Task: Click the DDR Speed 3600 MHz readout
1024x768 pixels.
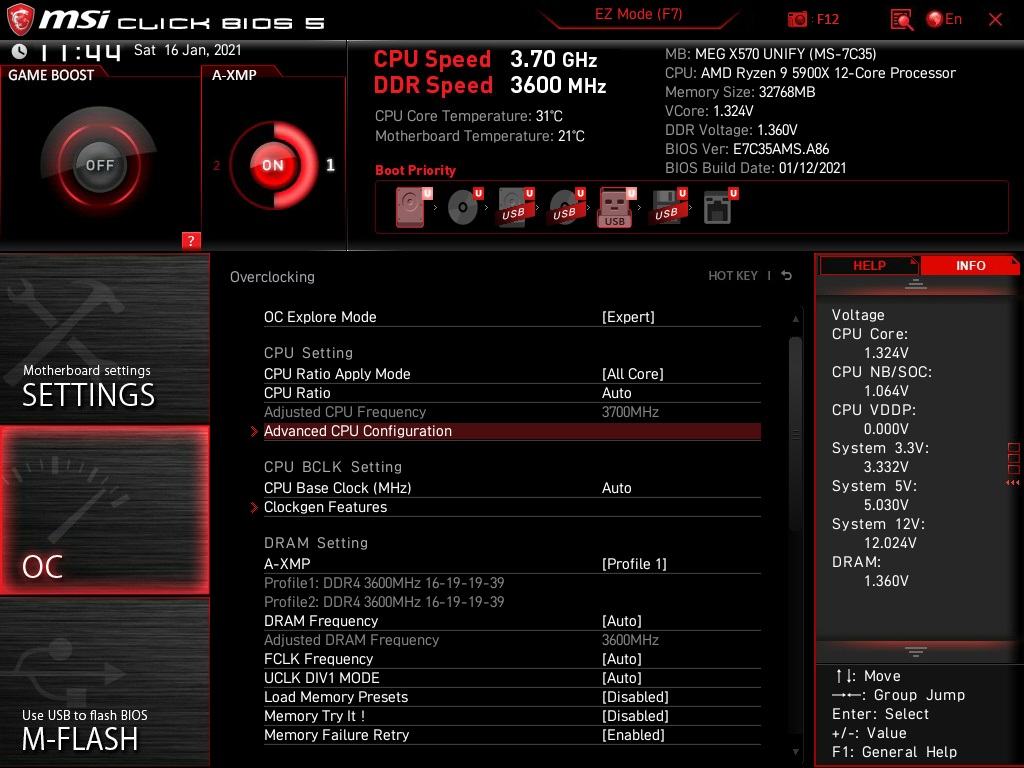Action: (490, 86)
